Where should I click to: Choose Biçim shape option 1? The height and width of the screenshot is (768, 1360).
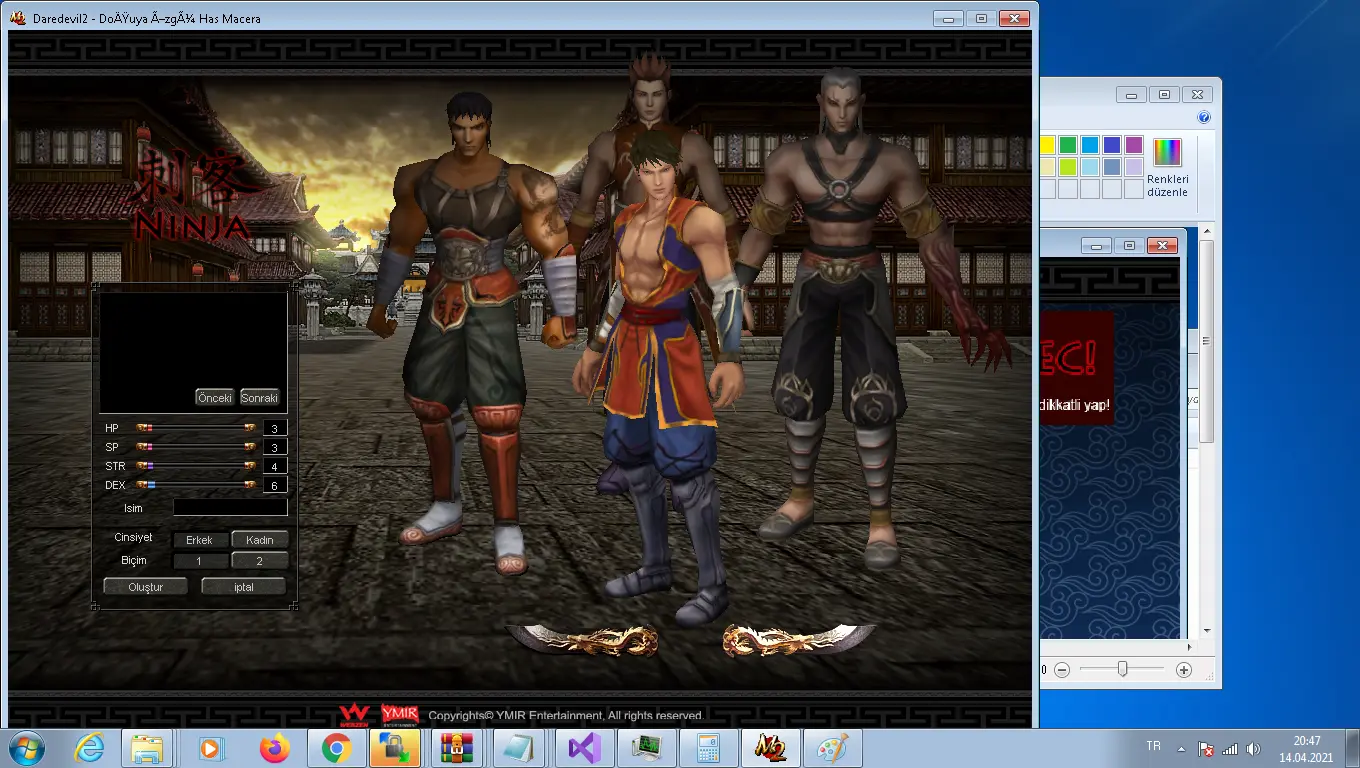(x=199, y=561)
